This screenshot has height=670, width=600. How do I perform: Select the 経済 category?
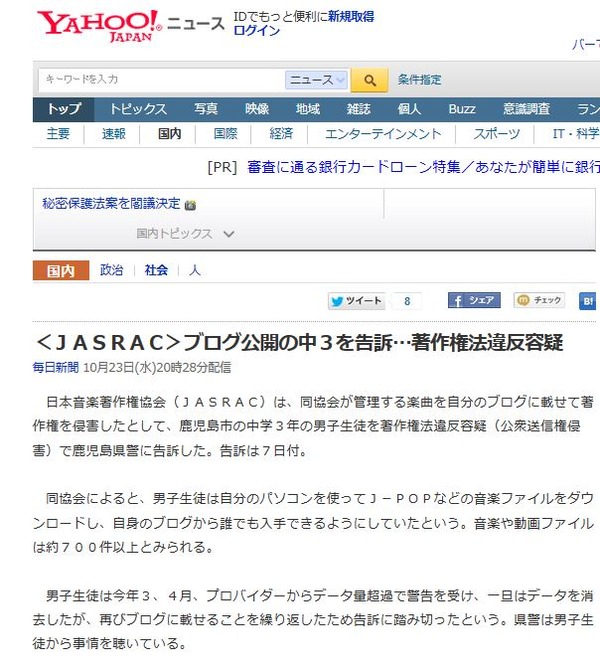[281, 134]
